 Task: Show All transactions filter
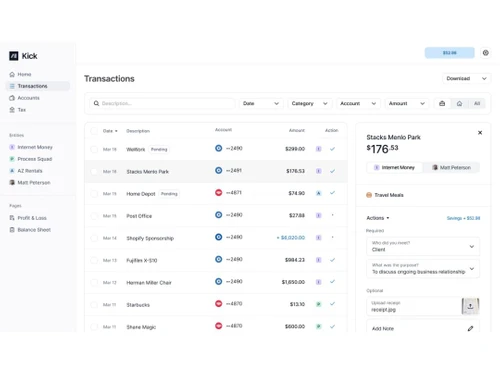(x=477, y=103)
